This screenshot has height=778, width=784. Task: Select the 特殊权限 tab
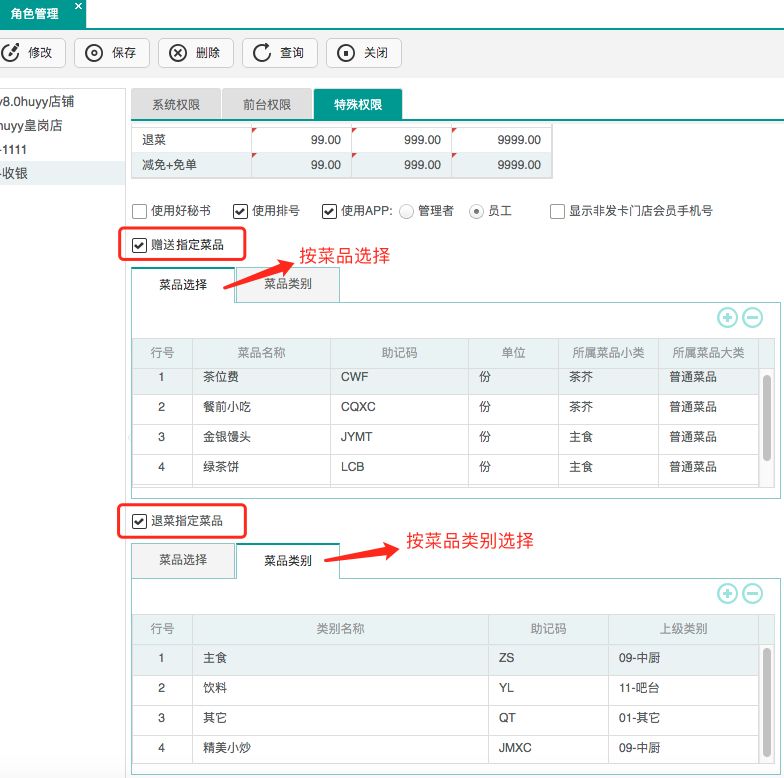pos(358,104)
